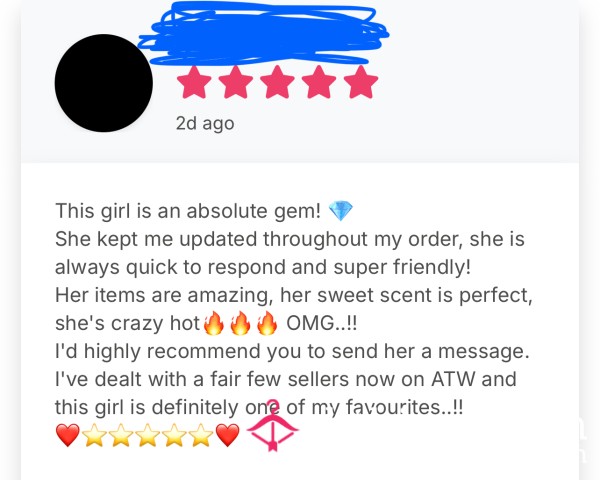Click the pink bow and arrow logo

coord(273,425)
